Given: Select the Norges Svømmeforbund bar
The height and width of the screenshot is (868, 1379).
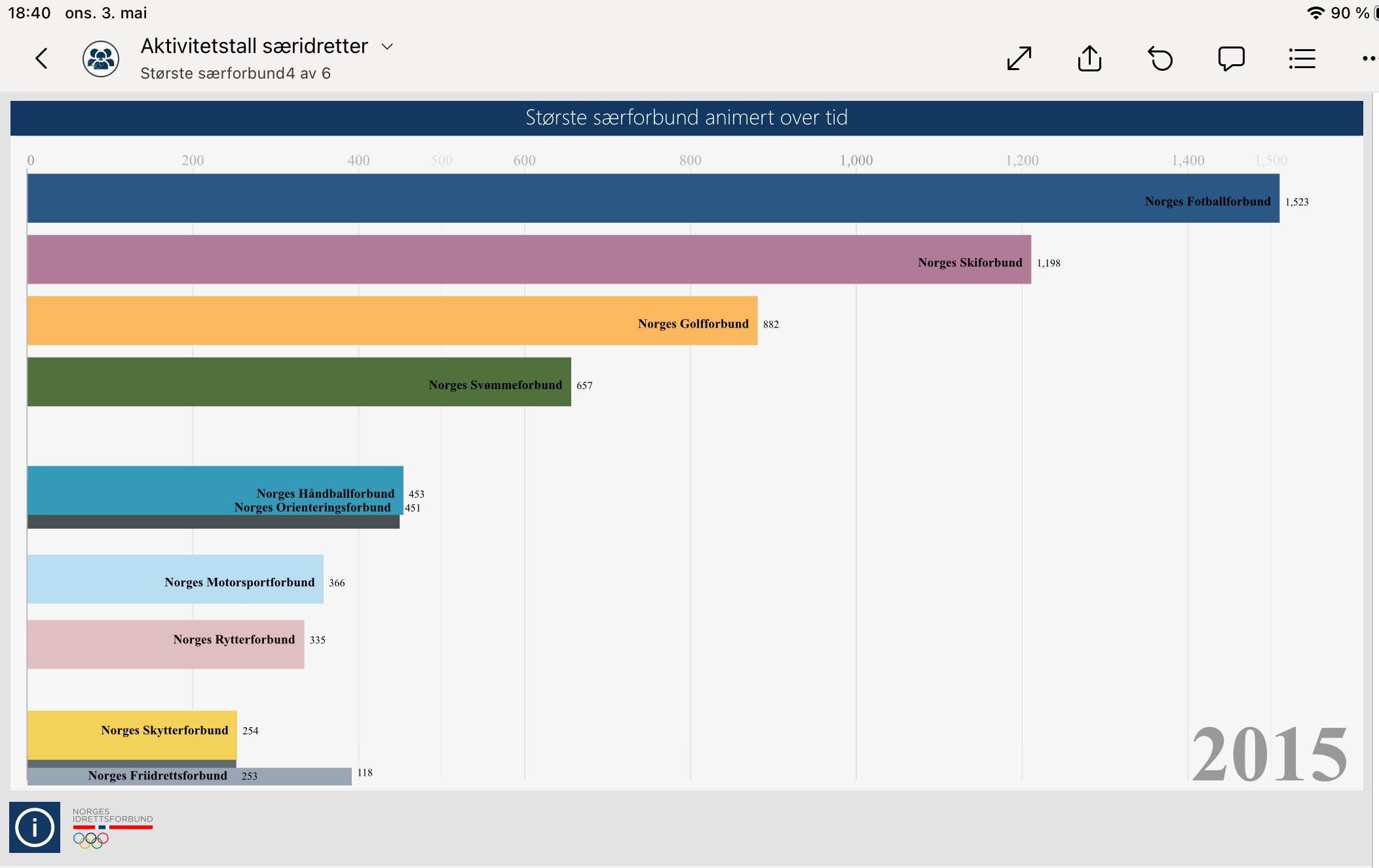Looking at the screenshot, I should (x=299, y=382).
